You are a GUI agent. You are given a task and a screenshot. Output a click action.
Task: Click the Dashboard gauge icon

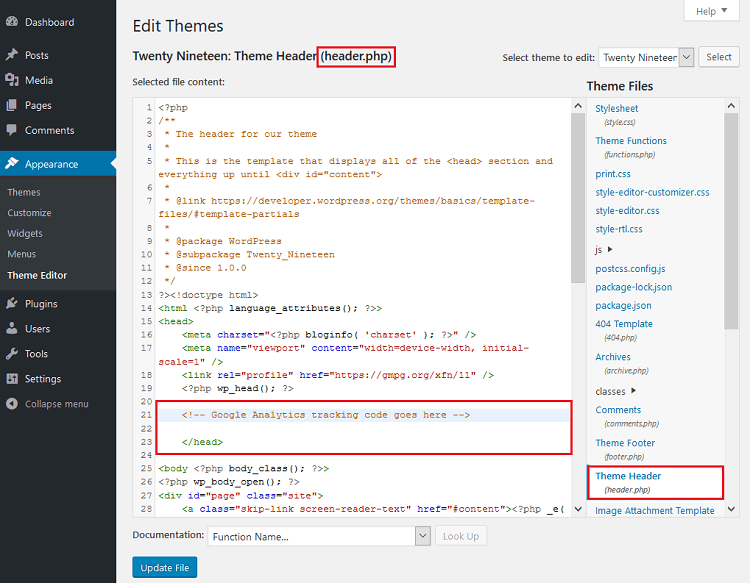[12, 22]
